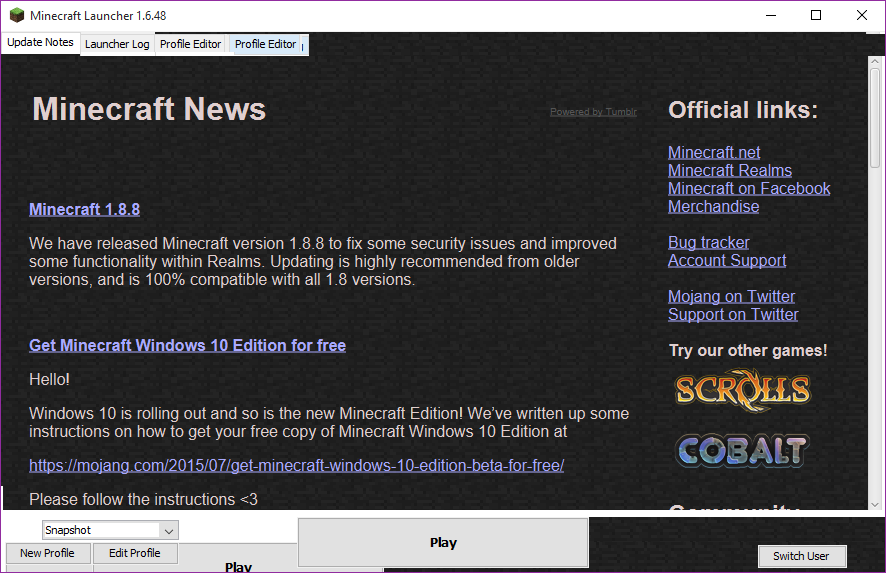Image resolution: width=886 pixels, height=573 pixels.
Task: Click the Minecraft grass block icon
Action: [x=17, y=15]
